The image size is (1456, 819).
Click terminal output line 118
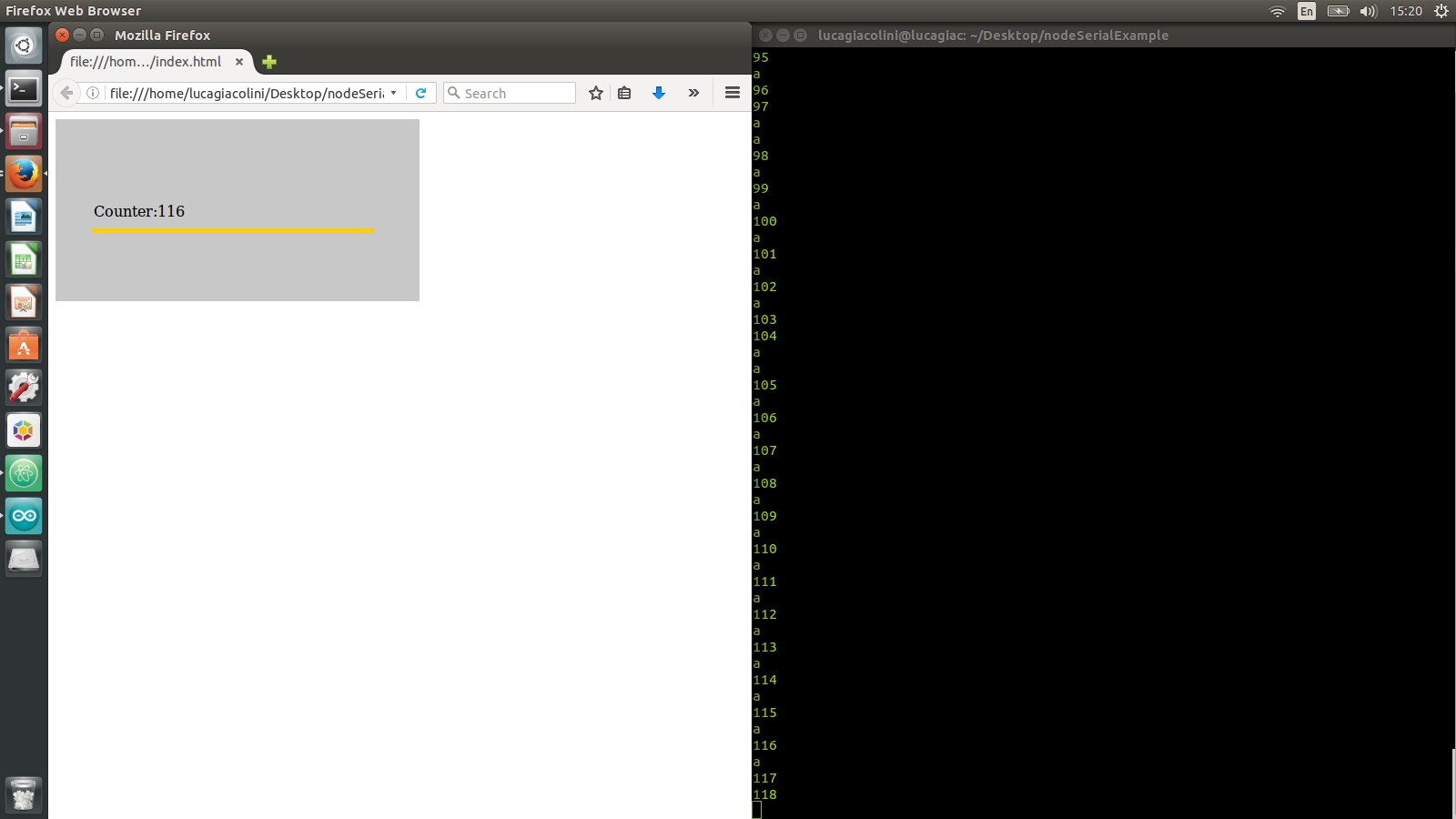[x=764, y=794]
